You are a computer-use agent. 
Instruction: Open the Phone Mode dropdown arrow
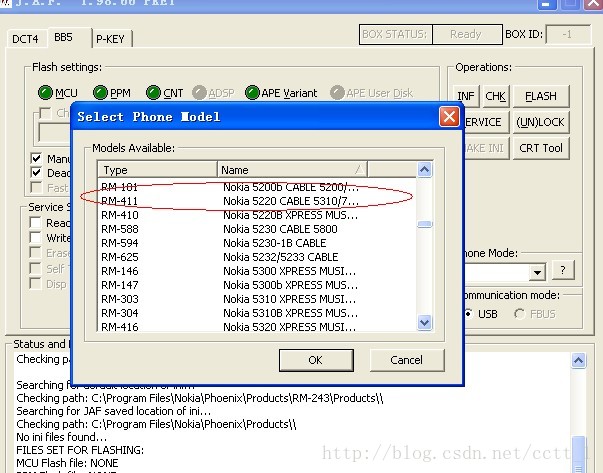537,272
